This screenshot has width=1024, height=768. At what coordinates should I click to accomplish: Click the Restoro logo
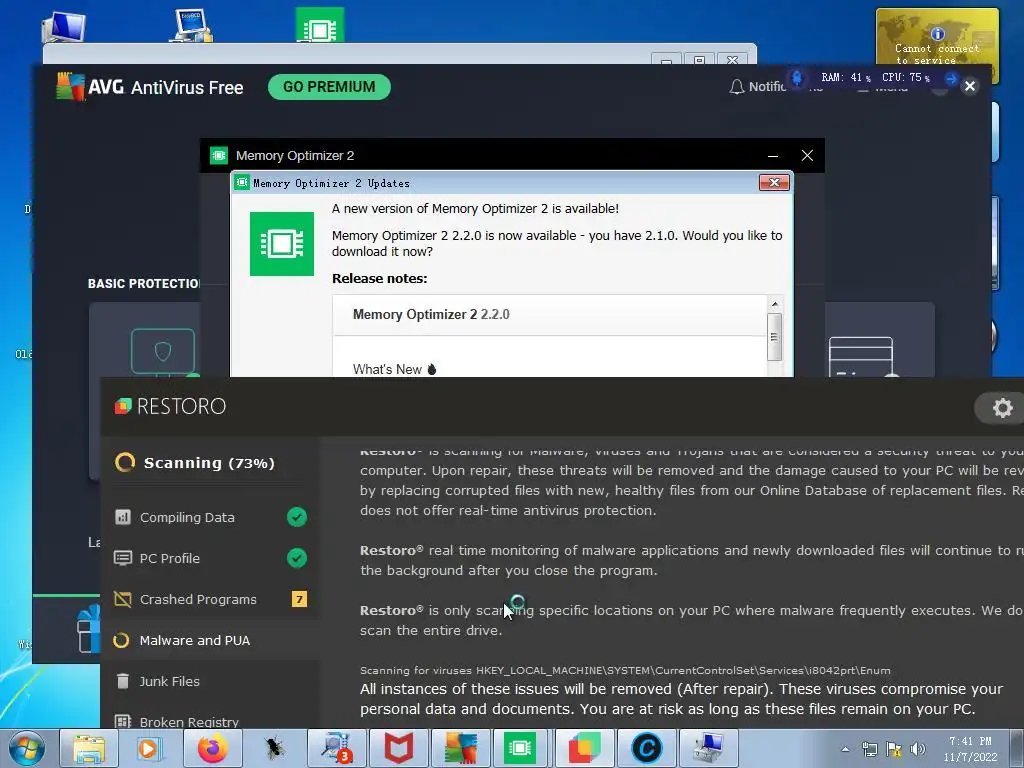170,406
